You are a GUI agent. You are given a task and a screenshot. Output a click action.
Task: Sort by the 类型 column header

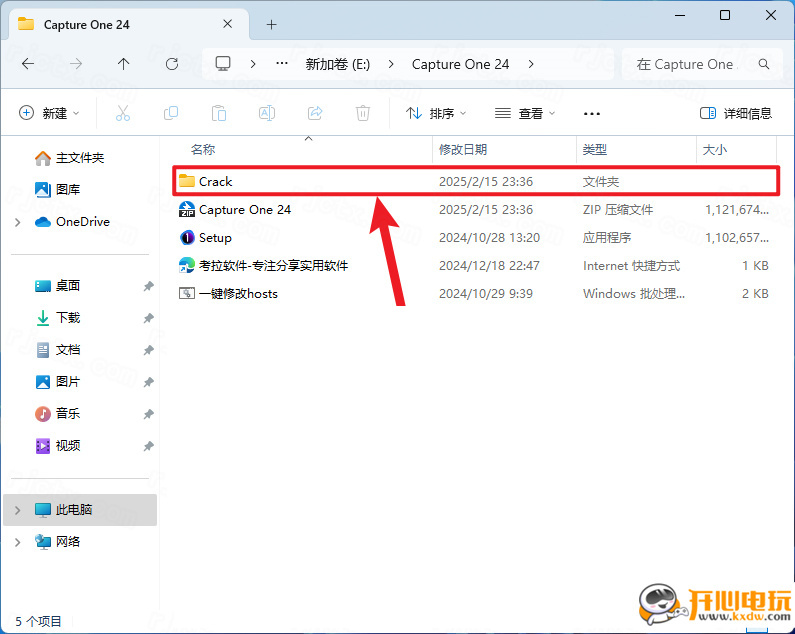pos(594,150)
